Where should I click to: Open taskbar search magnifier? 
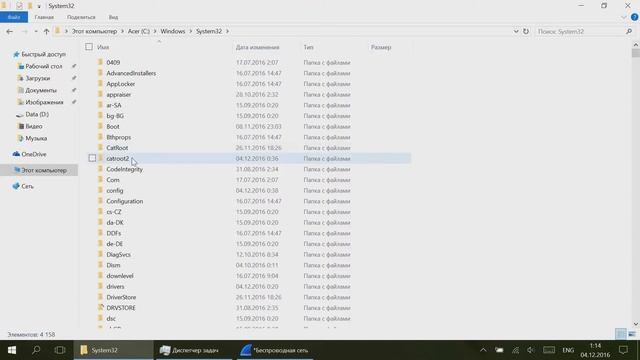coord(36,350)
